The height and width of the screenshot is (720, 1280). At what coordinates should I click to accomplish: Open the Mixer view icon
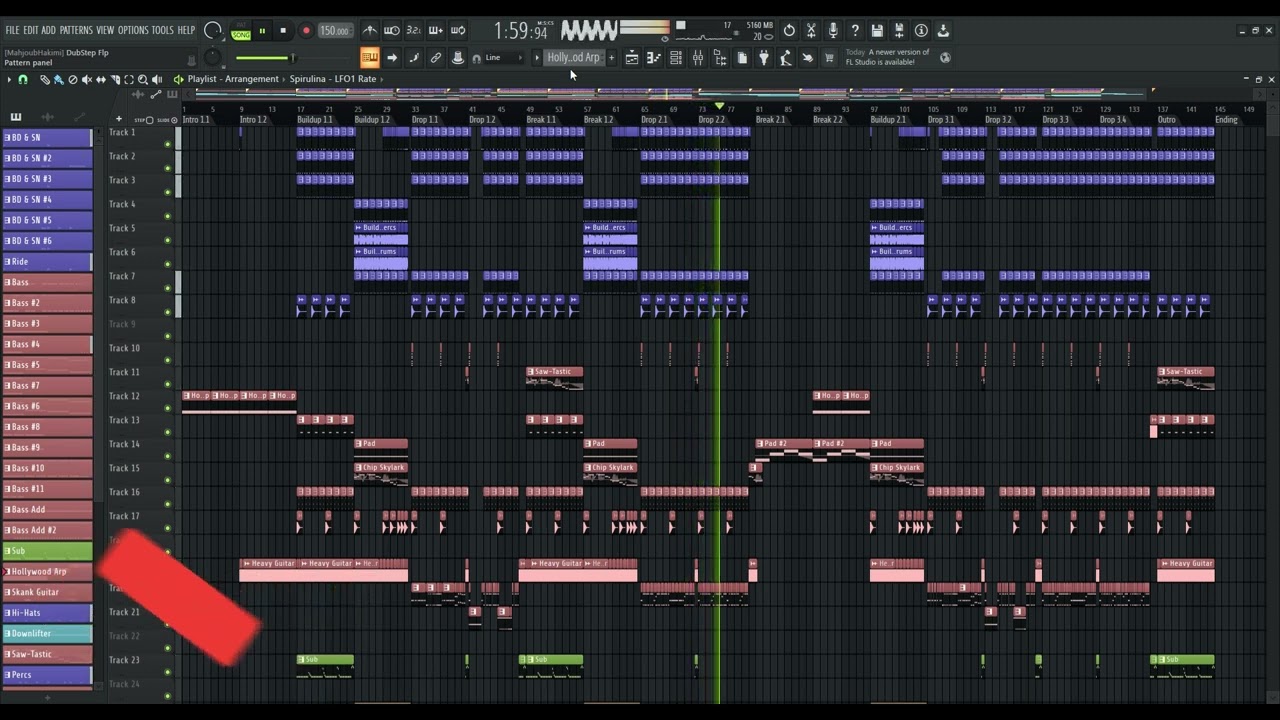[698, 58]
